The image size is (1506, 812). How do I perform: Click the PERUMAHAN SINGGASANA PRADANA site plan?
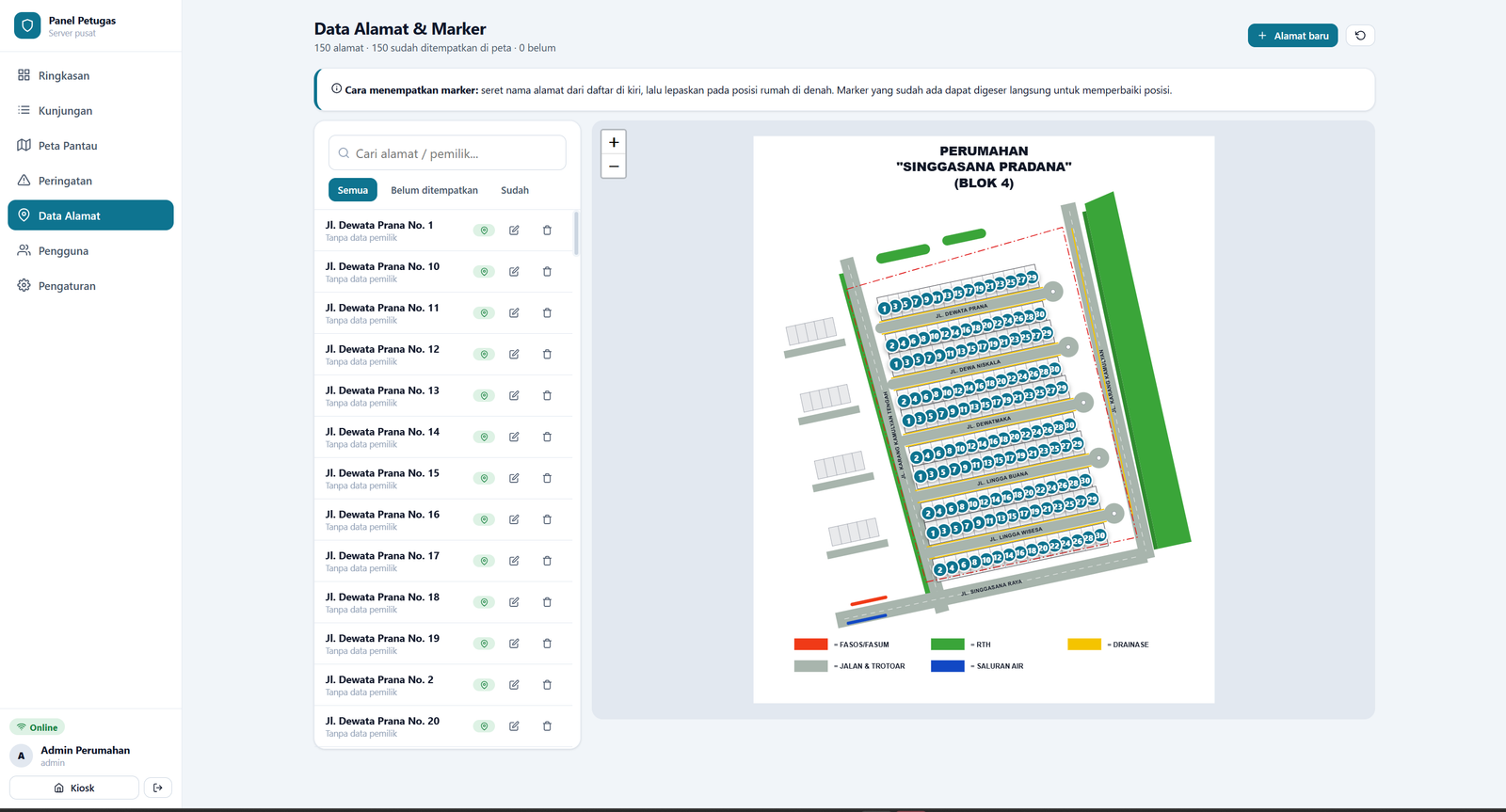[x=984, y=420]
